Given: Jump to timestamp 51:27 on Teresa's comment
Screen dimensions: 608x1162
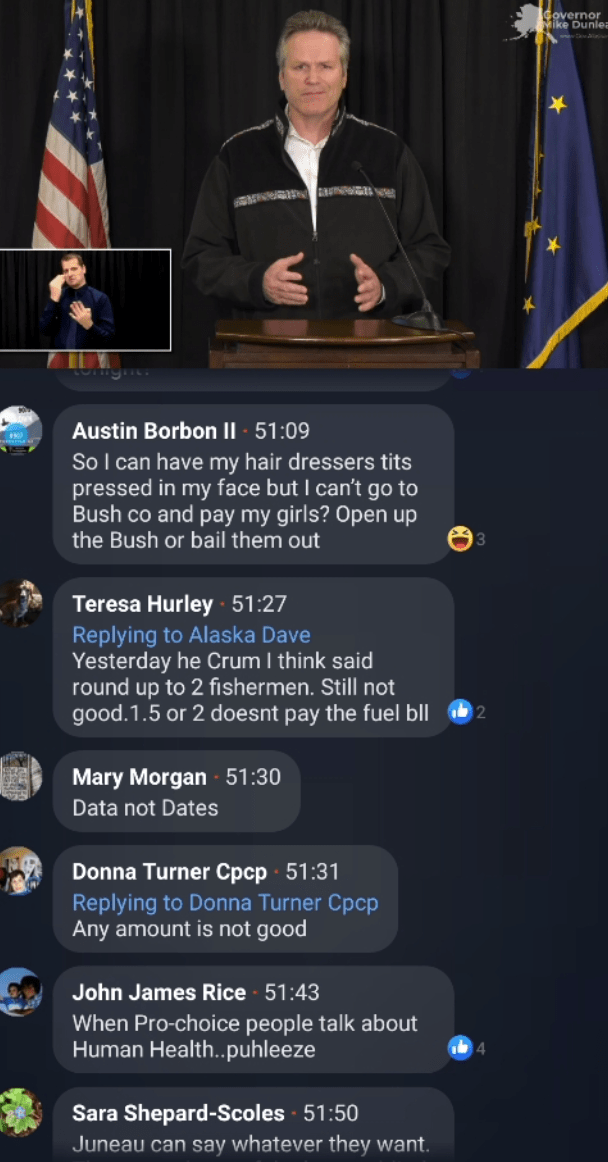Looking at the screenshot, I should click(259, 604).
